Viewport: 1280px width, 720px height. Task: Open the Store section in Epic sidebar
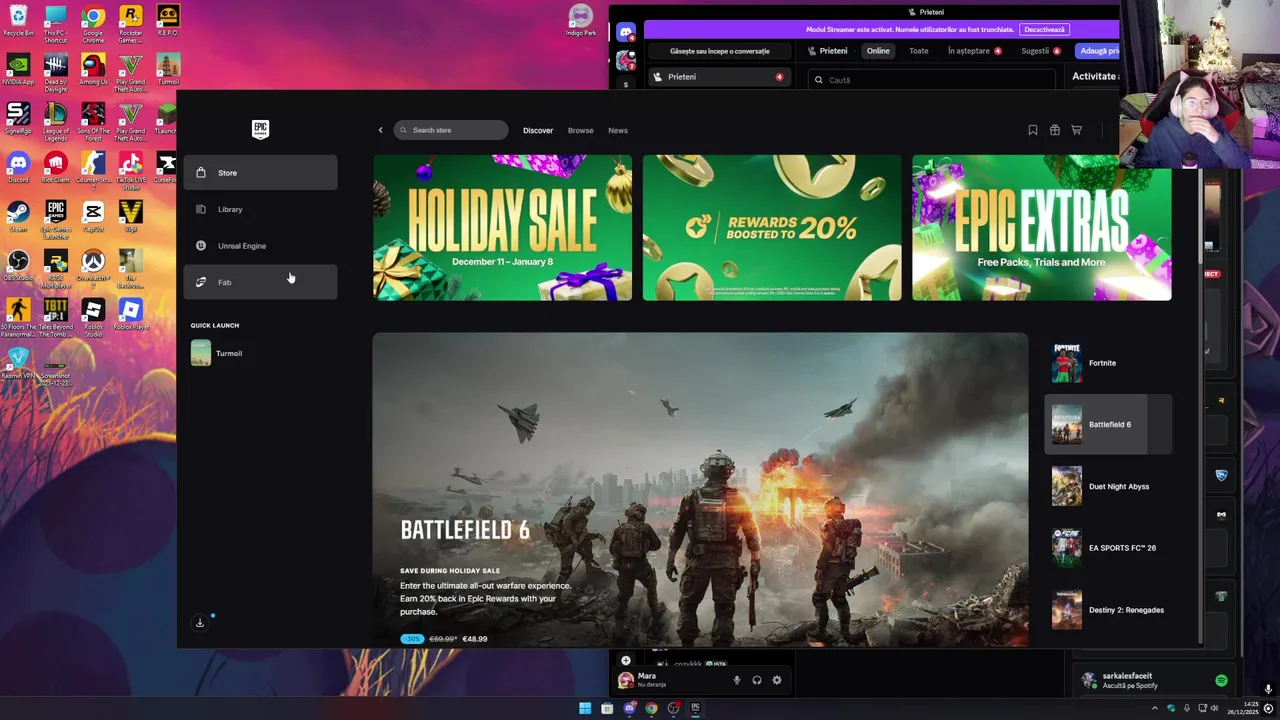tap(260, 173)
